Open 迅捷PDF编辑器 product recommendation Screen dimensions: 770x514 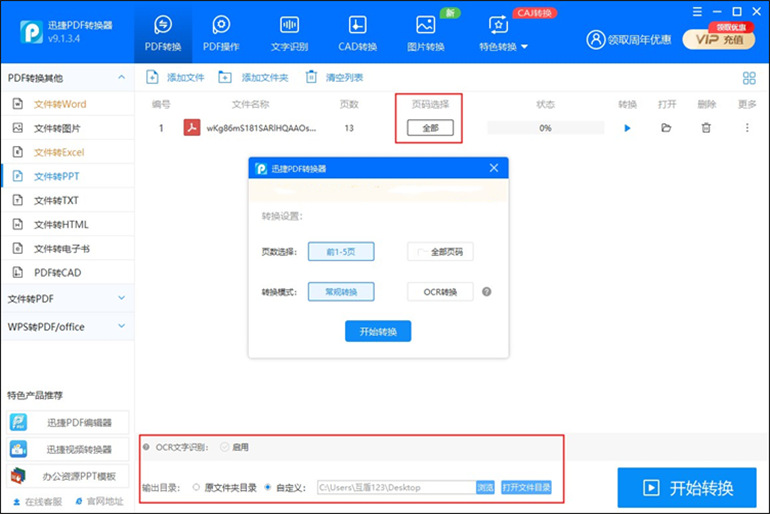(x=68, y=422)
